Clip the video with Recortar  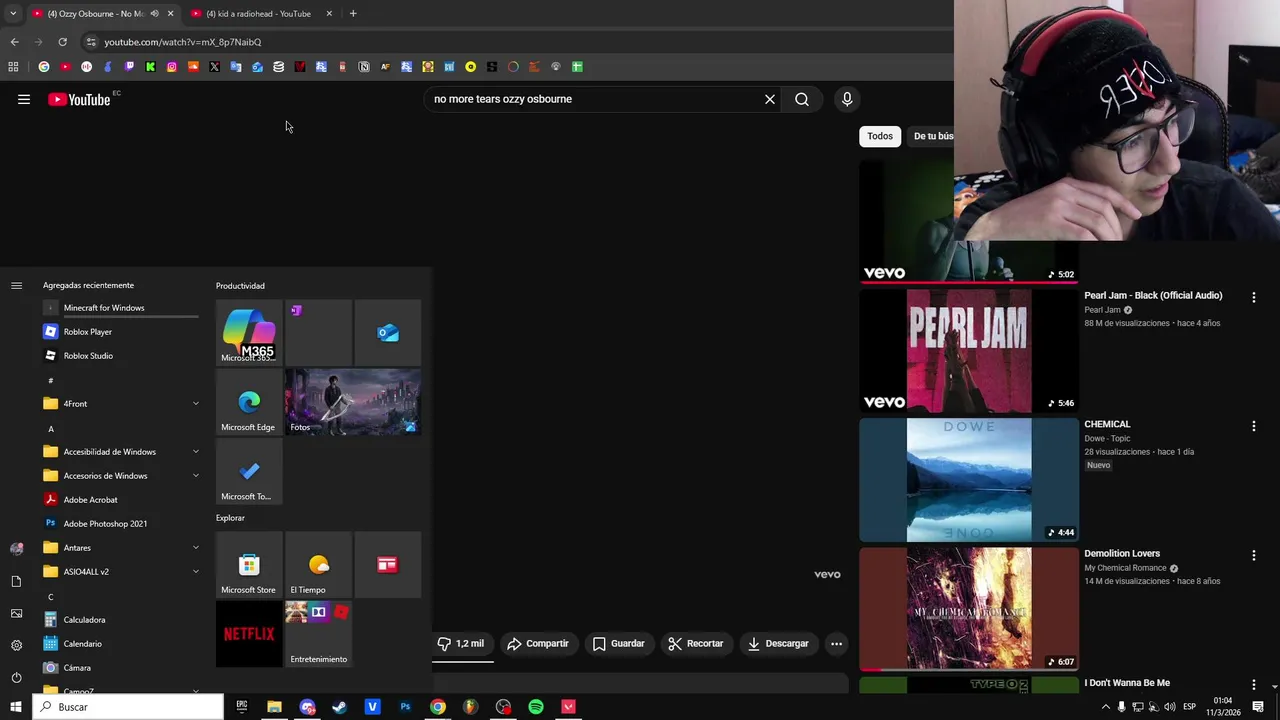pos(695,644)
